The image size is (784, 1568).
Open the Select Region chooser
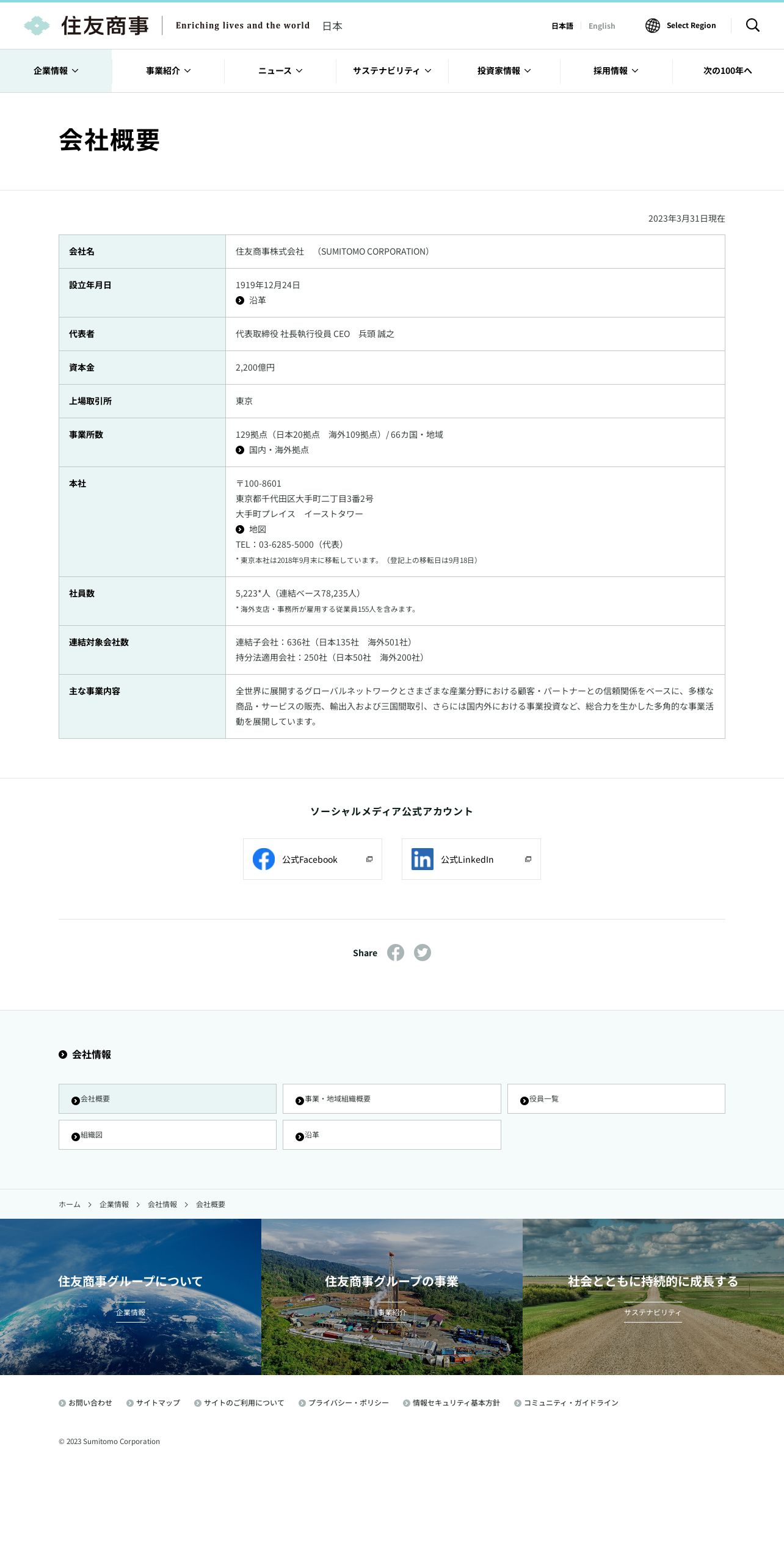point(681,26)
